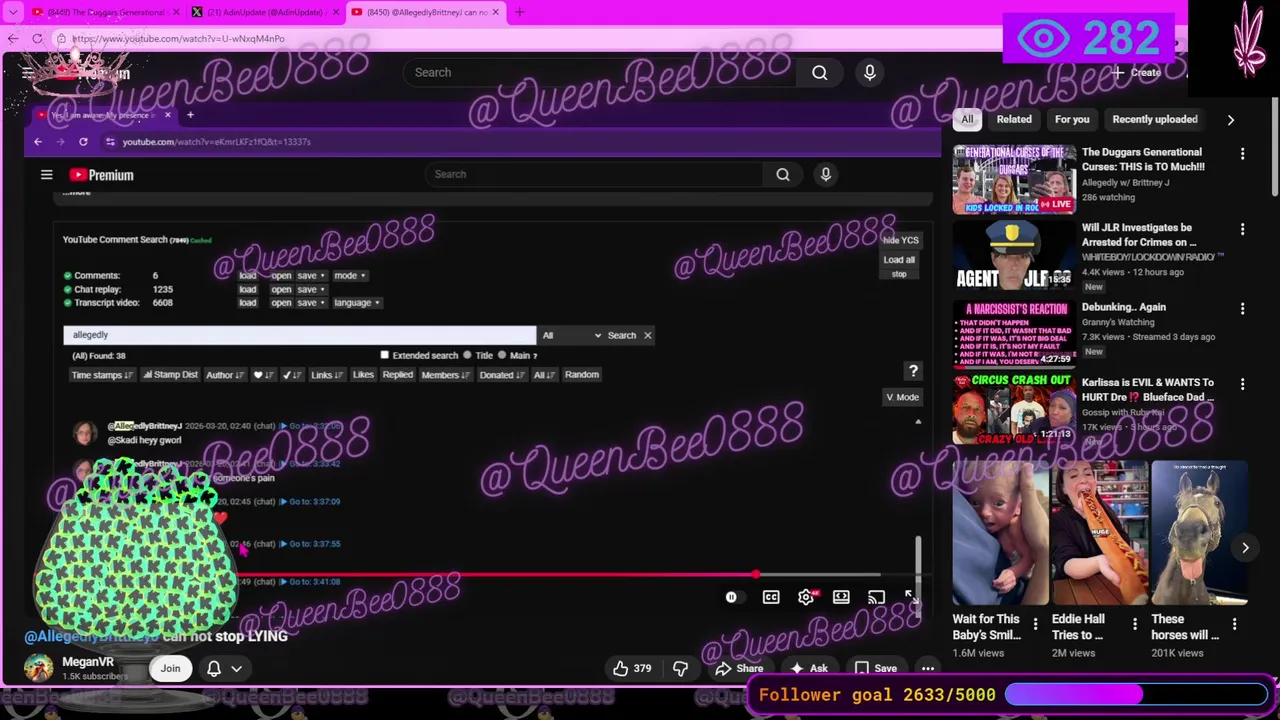Toggle the V Mode button

pos(902,397)
